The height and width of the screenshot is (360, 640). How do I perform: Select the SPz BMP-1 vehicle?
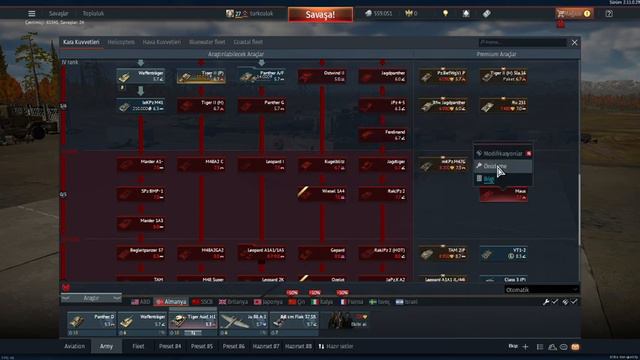[141, 194]
